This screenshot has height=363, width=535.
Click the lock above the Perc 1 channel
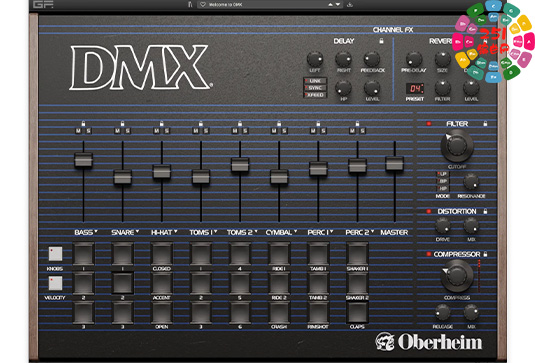318,124
